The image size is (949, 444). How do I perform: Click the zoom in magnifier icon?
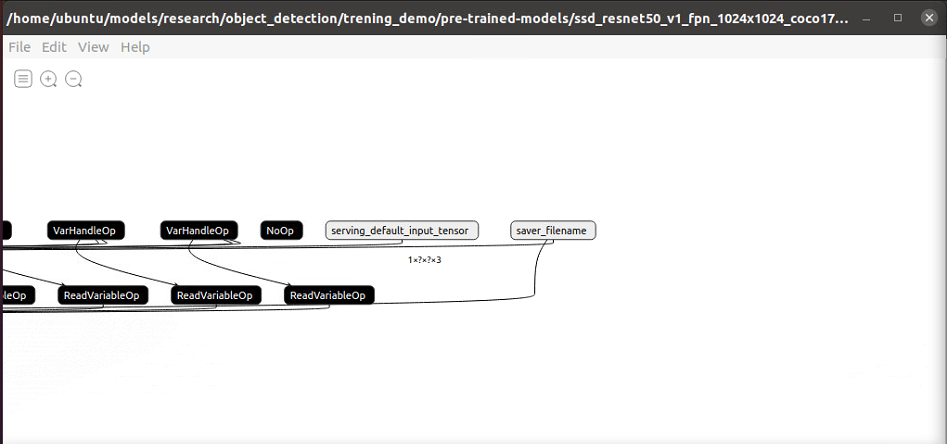click(48, 79)
